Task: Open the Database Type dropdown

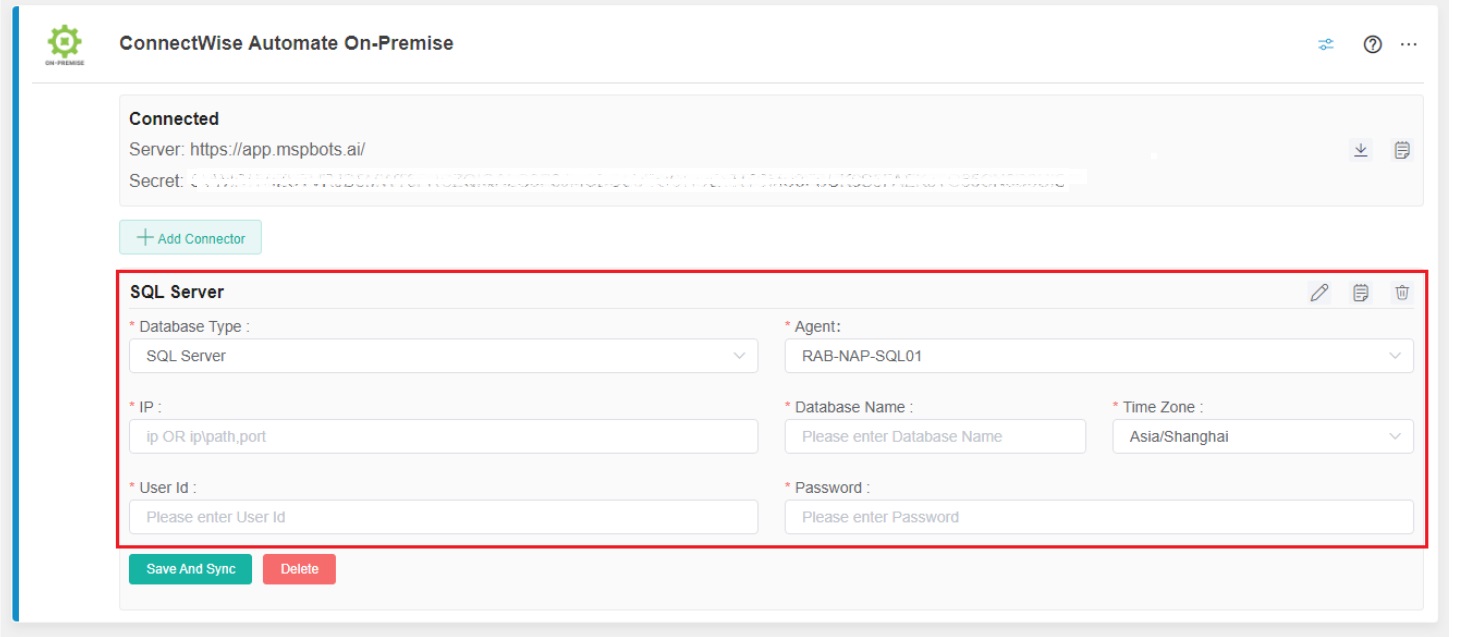Action: click(440, 356)
